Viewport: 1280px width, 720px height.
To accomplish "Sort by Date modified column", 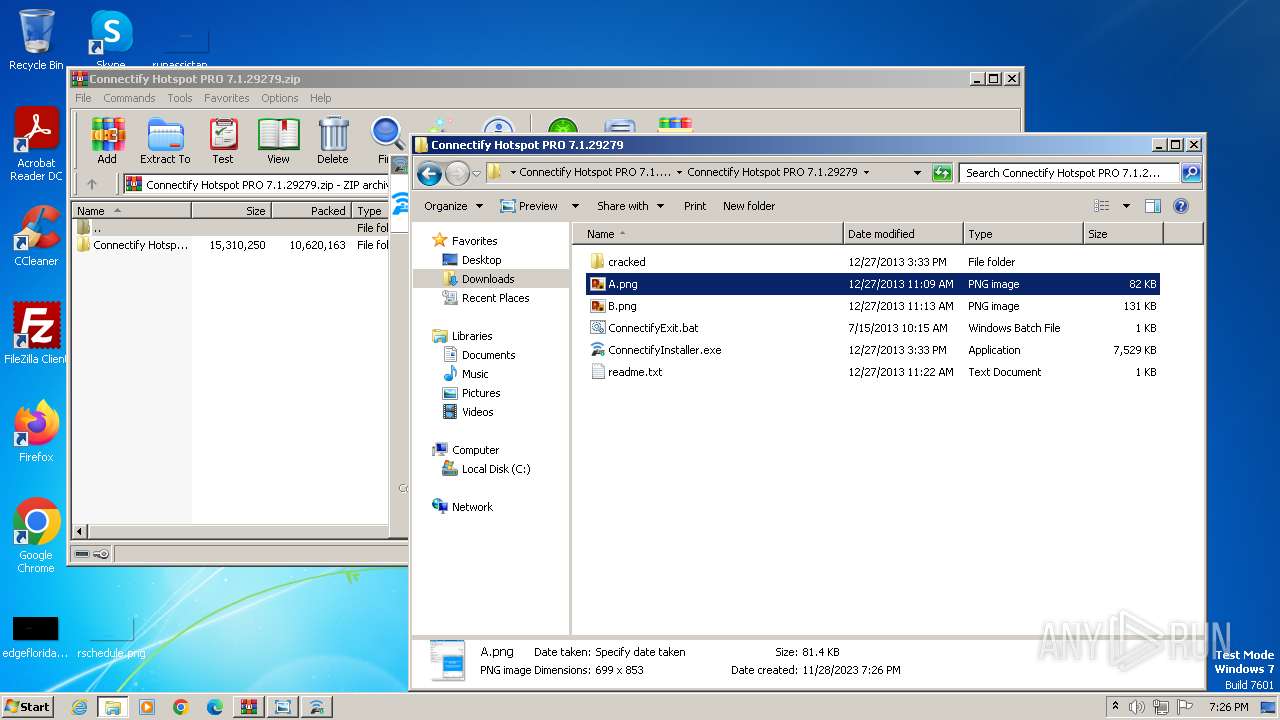I will pyautogui.click(x=903, y=234).
